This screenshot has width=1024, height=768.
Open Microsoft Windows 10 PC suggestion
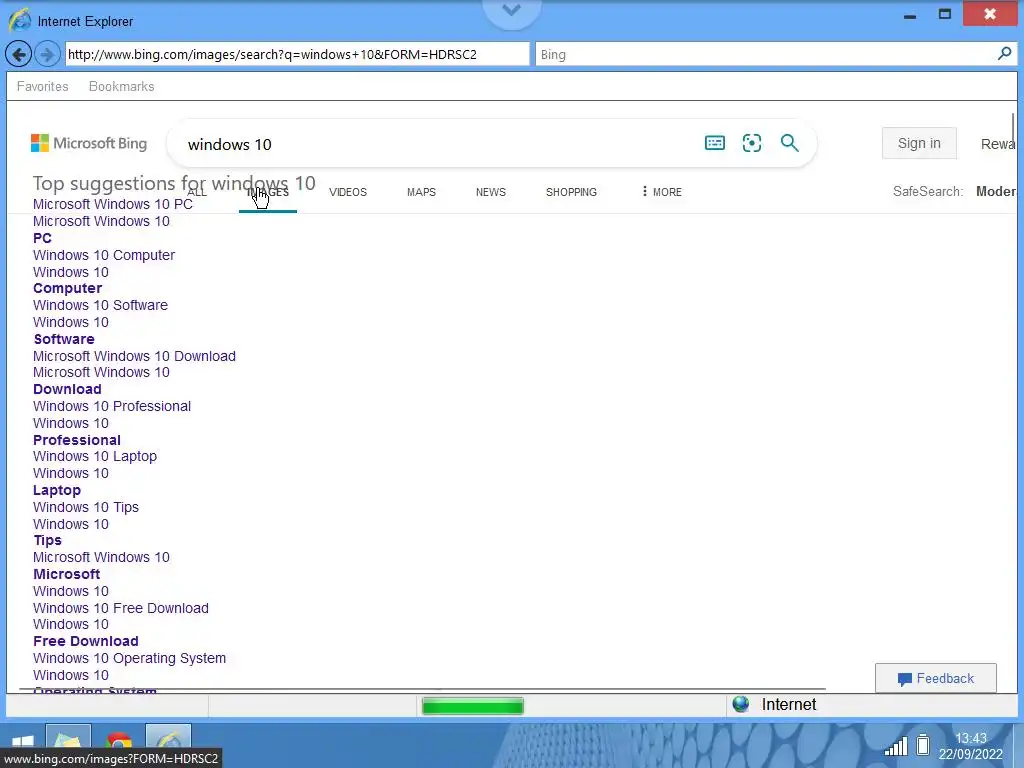pos(113,204)
